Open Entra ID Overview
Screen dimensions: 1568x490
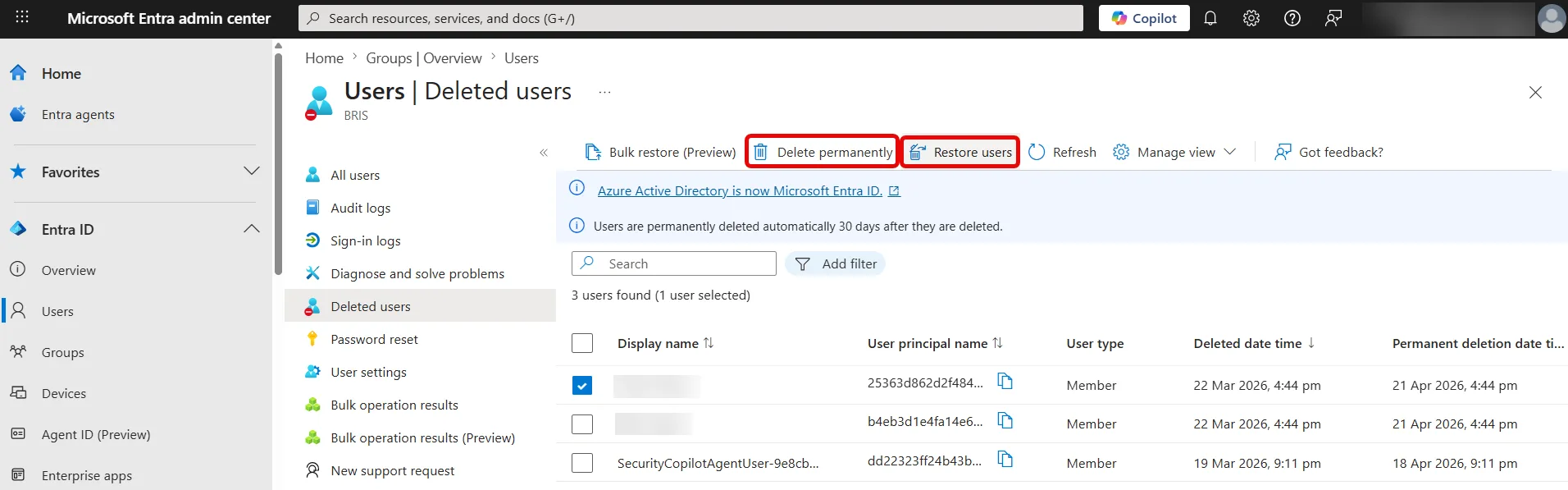coord(68,270)
